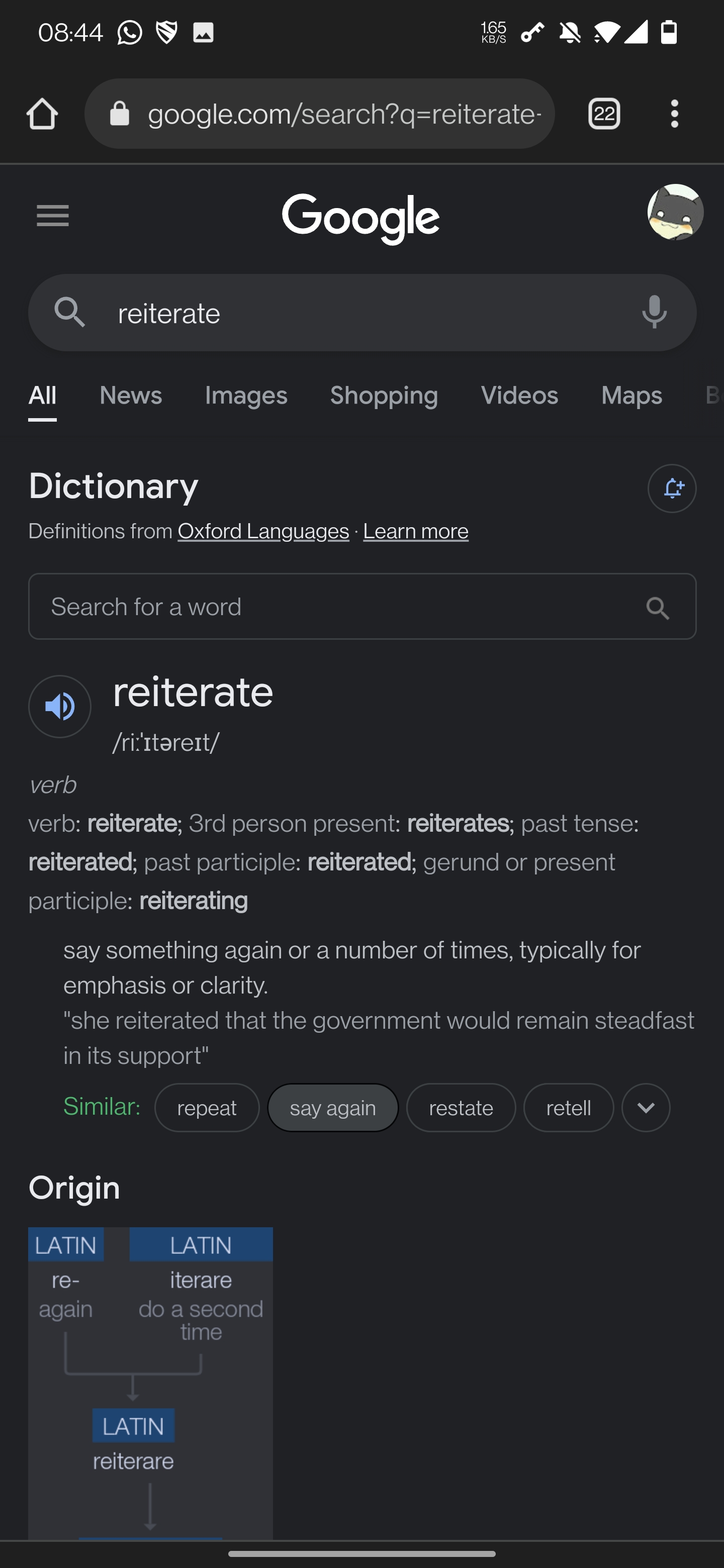Open the browser three-dot overflow menu
This screenshot has width=724, height=1568.
[x=674, y=114]
